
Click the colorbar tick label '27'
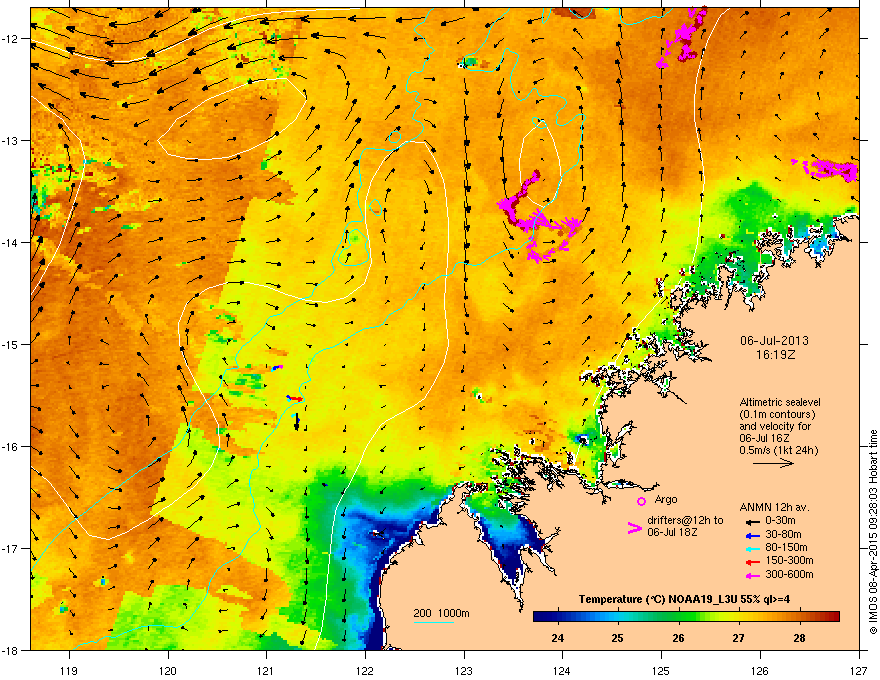point(739,638)
